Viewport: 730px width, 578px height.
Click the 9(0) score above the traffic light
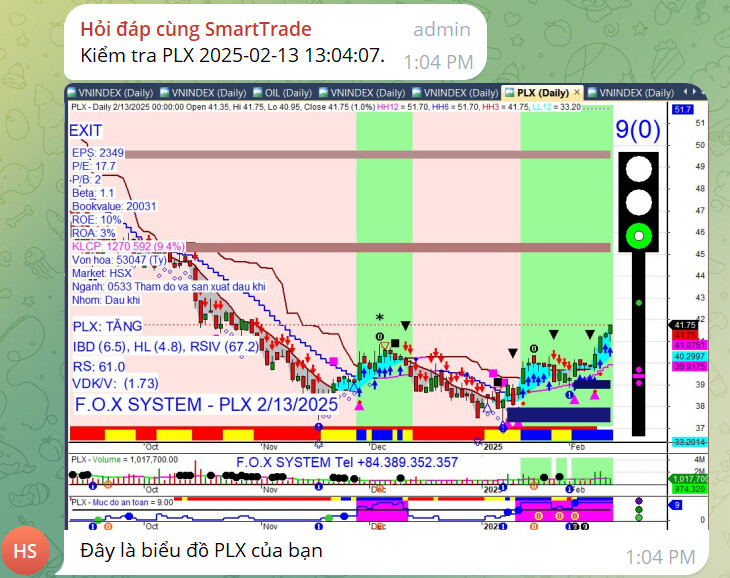point(638,129)
